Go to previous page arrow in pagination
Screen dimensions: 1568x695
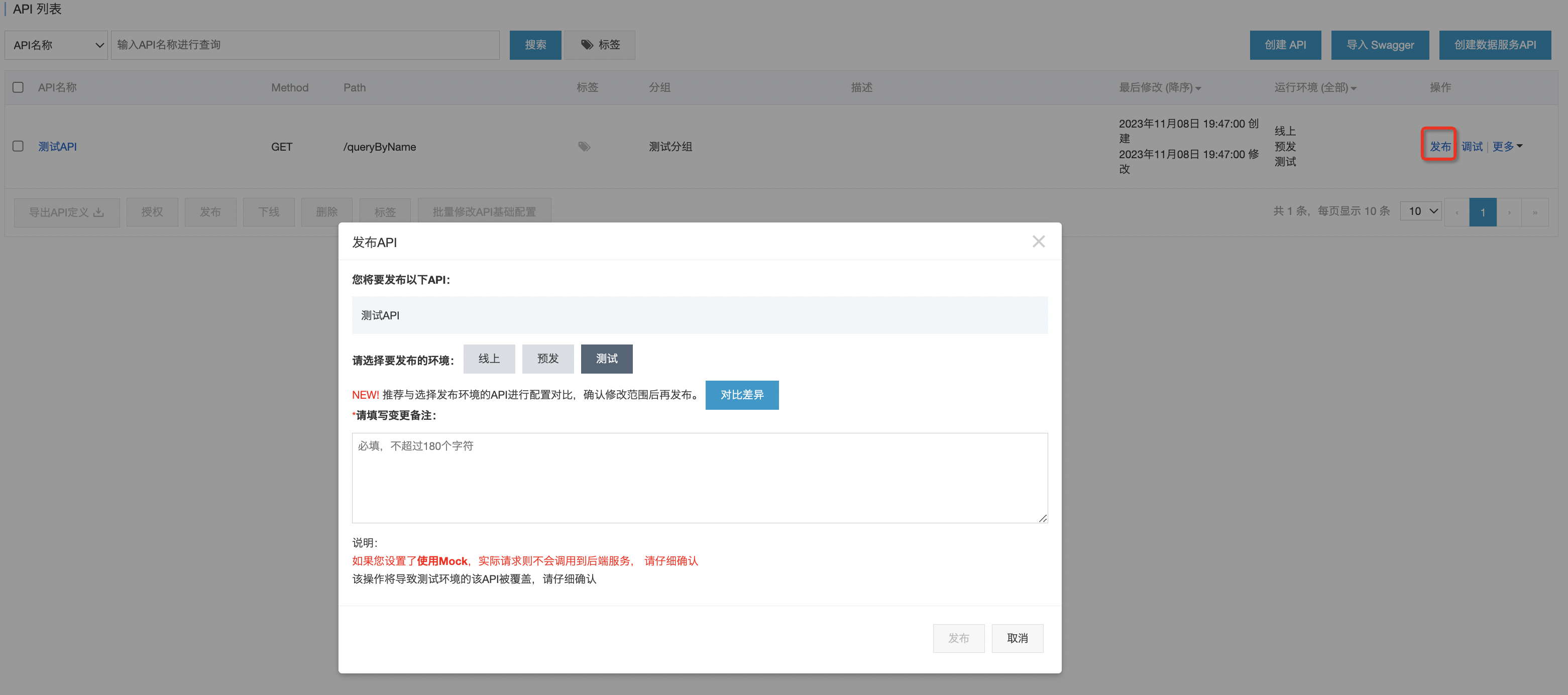pos(1457,212)
